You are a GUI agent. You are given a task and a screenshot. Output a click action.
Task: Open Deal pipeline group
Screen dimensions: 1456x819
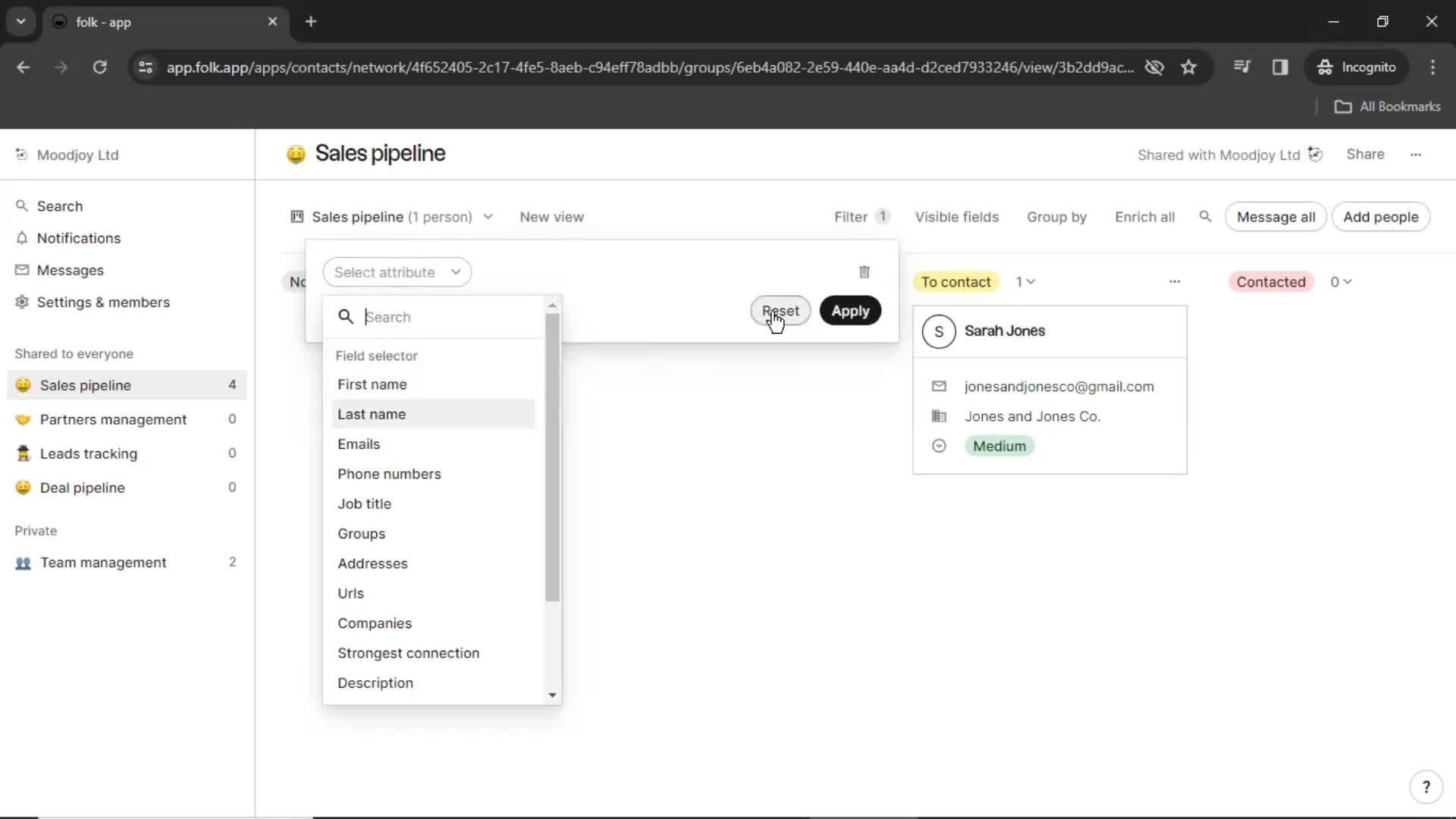pyautogui.click(x=127, y=488)
